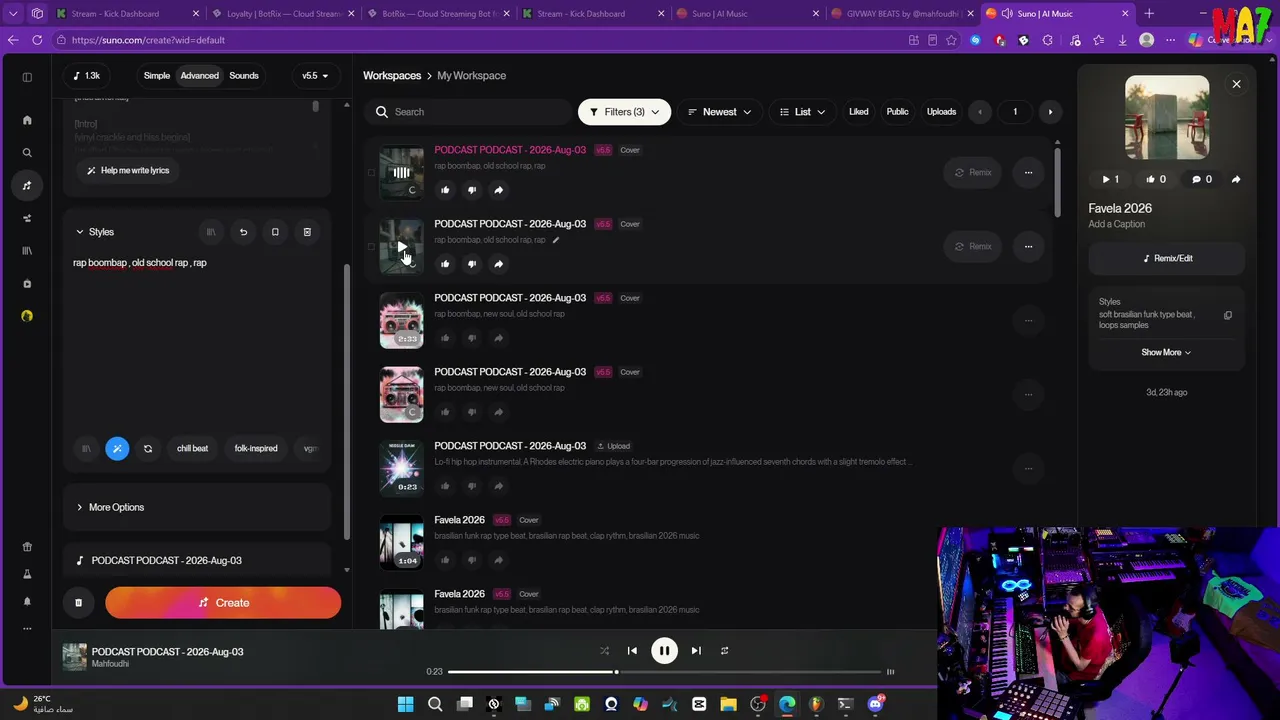Open the Search icon in the left sidebar
1280x720 pixels.
pos(27,153)
